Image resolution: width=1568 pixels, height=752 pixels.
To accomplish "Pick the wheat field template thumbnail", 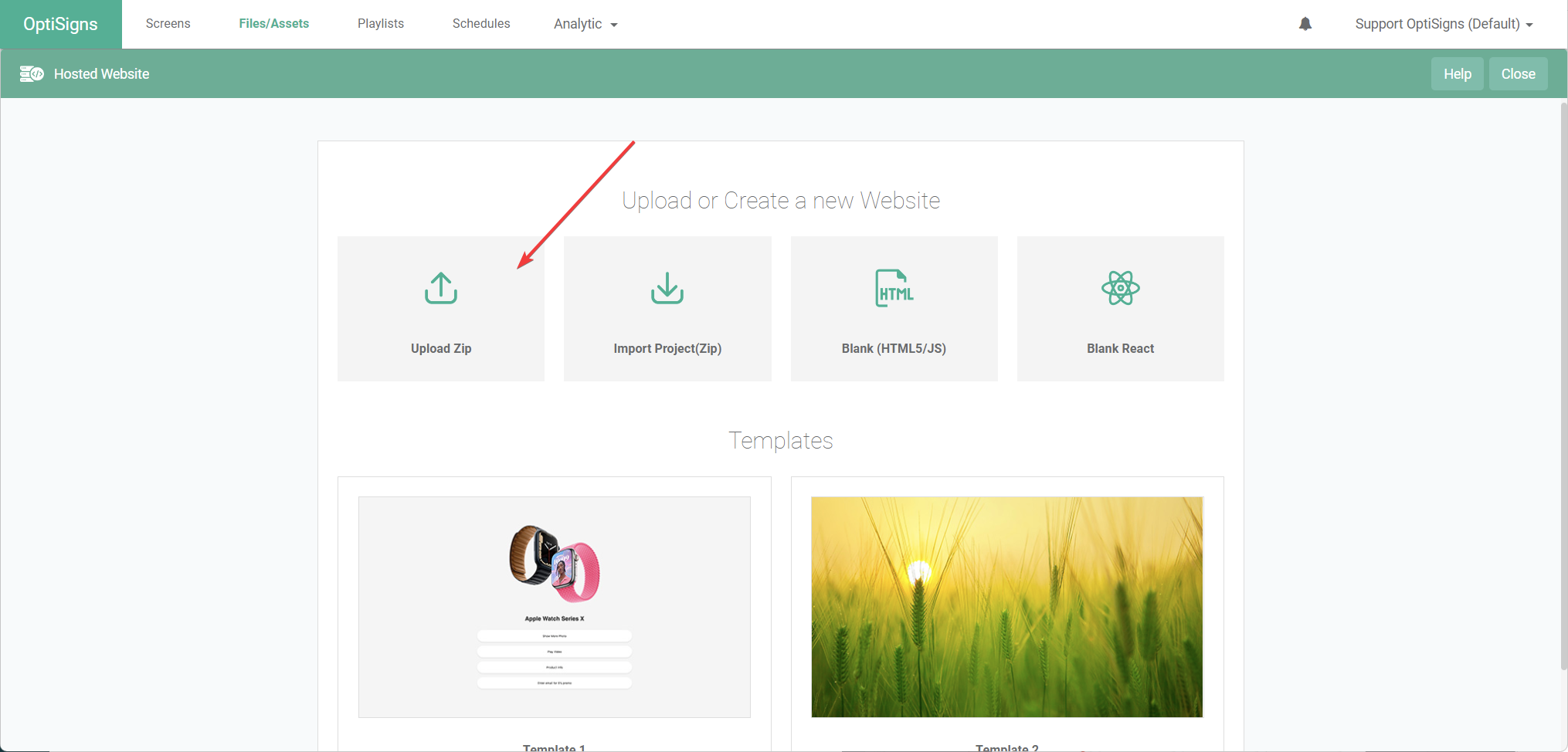I will pos(1006,607).
